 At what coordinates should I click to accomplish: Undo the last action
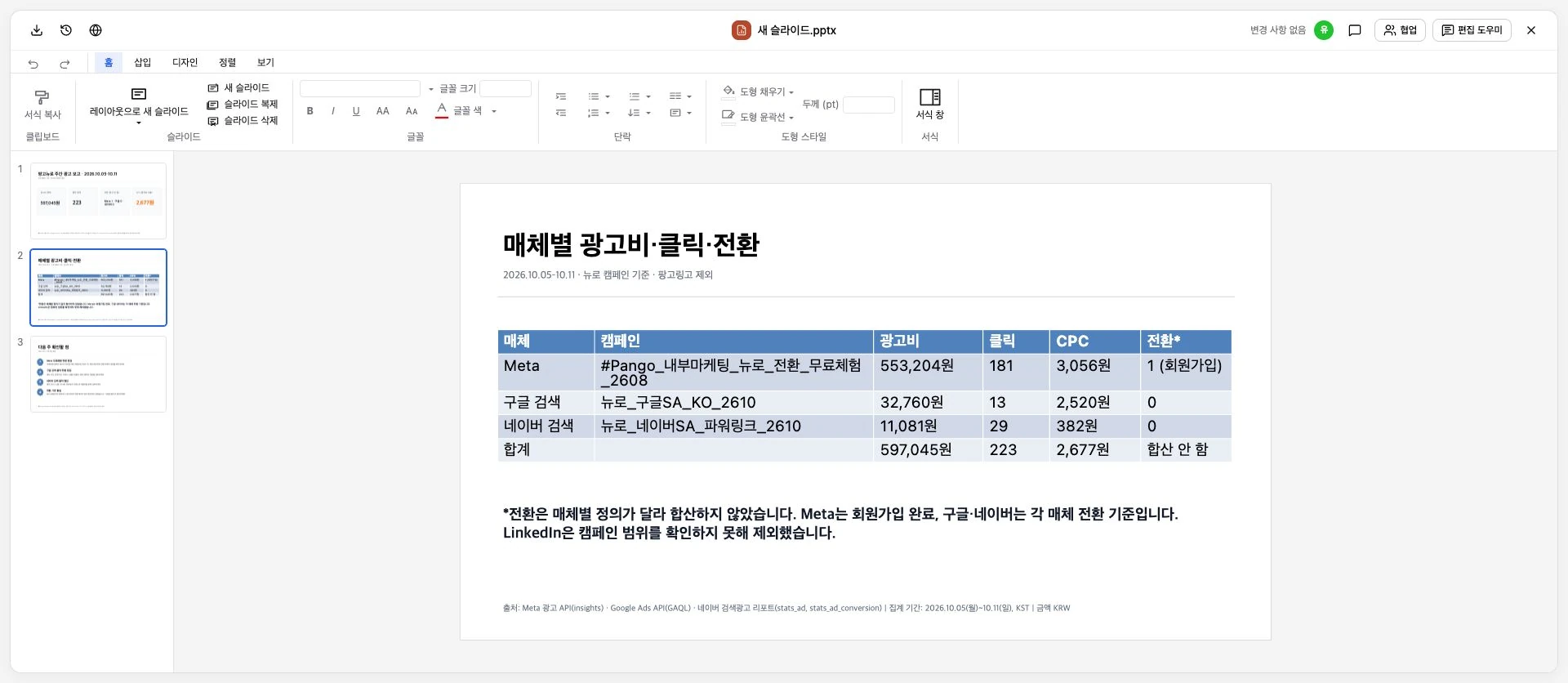pyautogui.click(x=33, y=63)
